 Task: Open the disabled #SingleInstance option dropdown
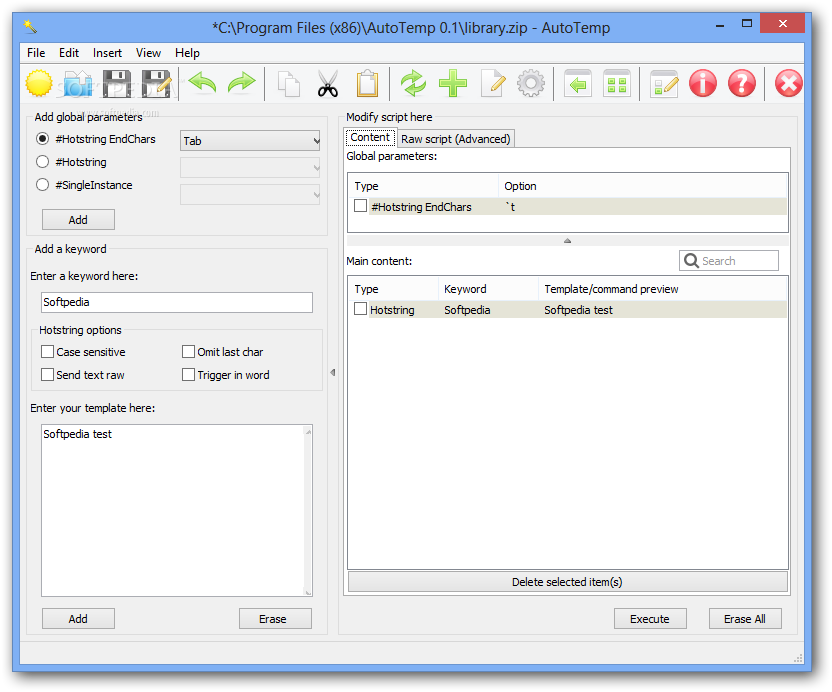coord(250,194)
